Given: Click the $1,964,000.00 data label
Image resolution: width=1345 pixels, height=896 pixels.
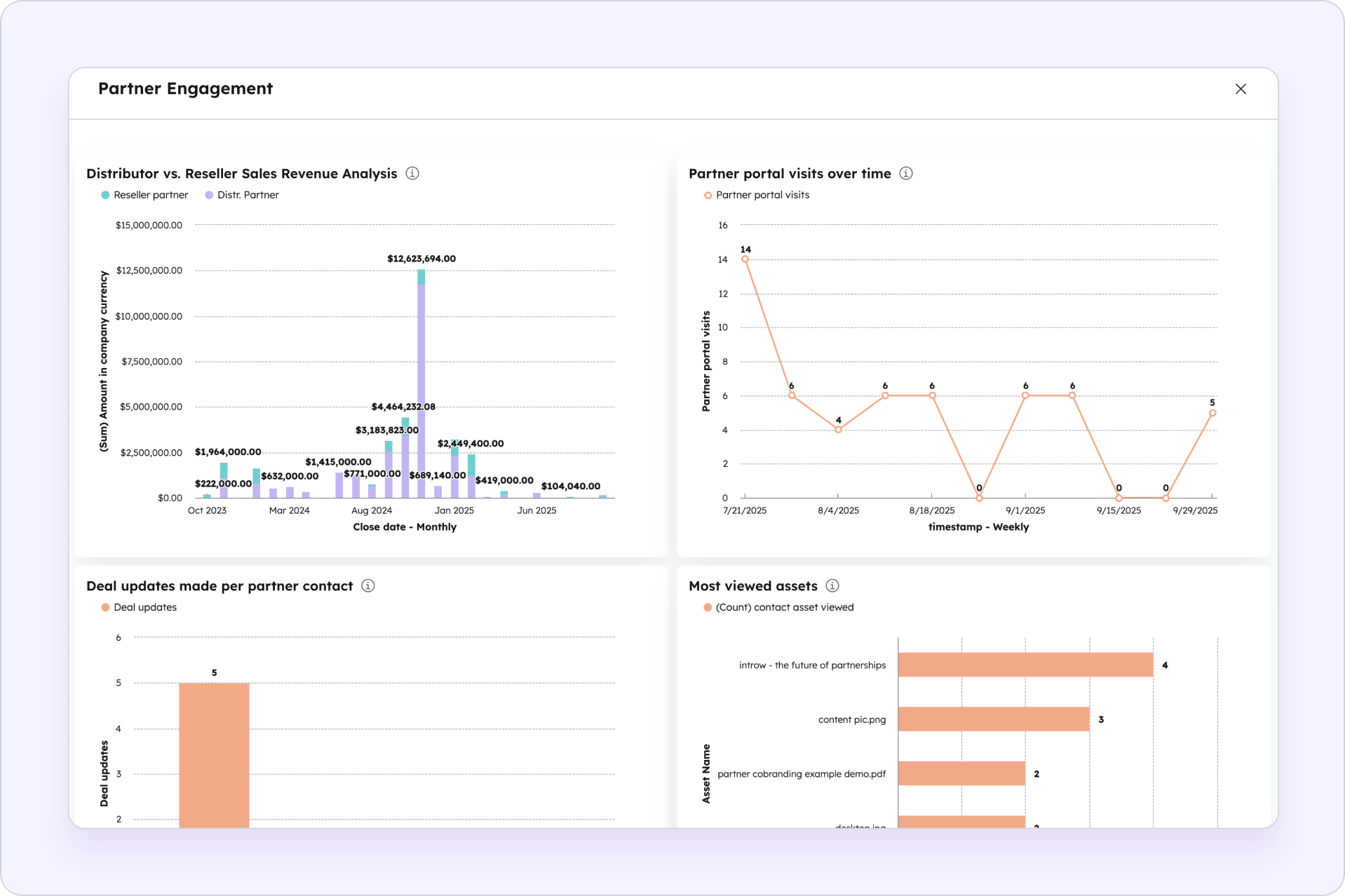Looking at the screenshot, I should [228, 452].
